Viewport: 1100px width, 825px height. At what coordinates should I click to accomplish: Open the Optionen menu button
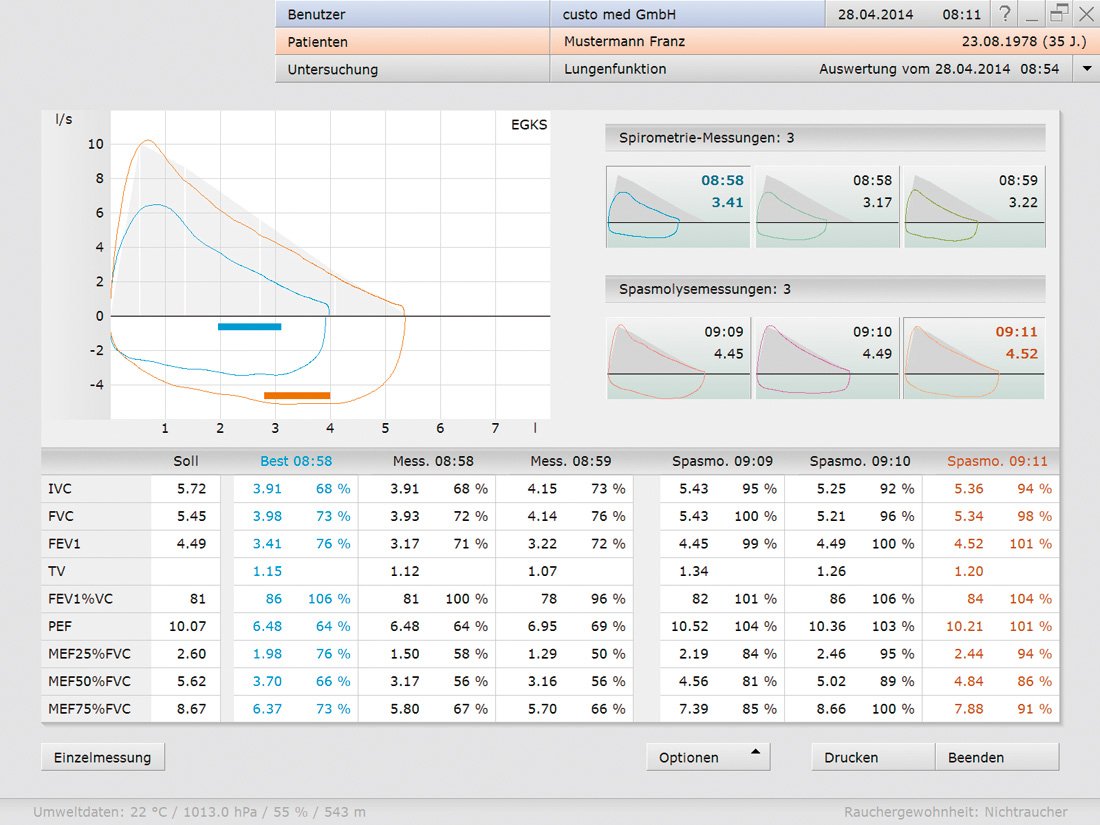pos(708,757)
